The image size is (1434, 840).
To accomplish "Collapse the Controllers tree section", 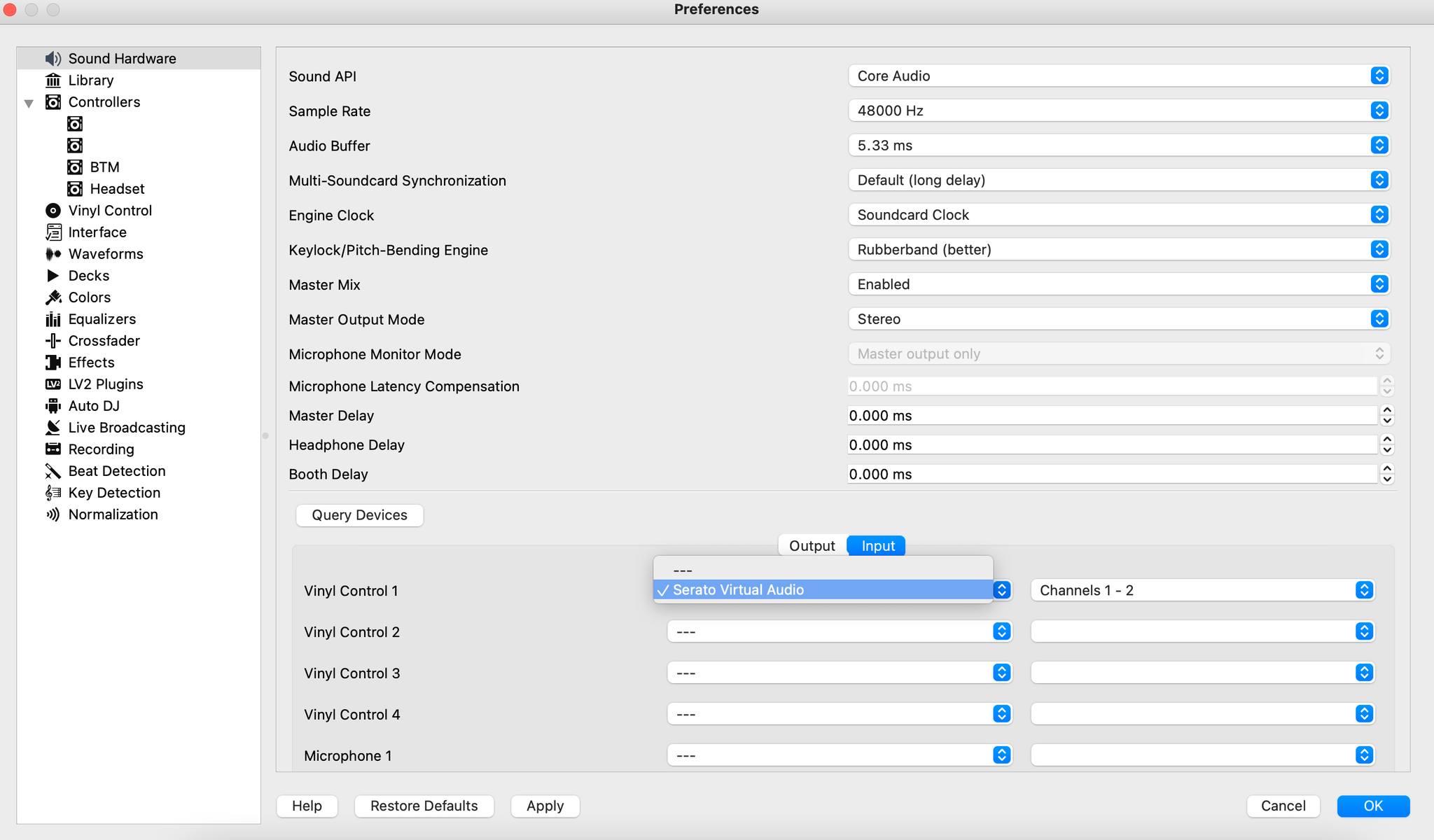I will 29,103.
